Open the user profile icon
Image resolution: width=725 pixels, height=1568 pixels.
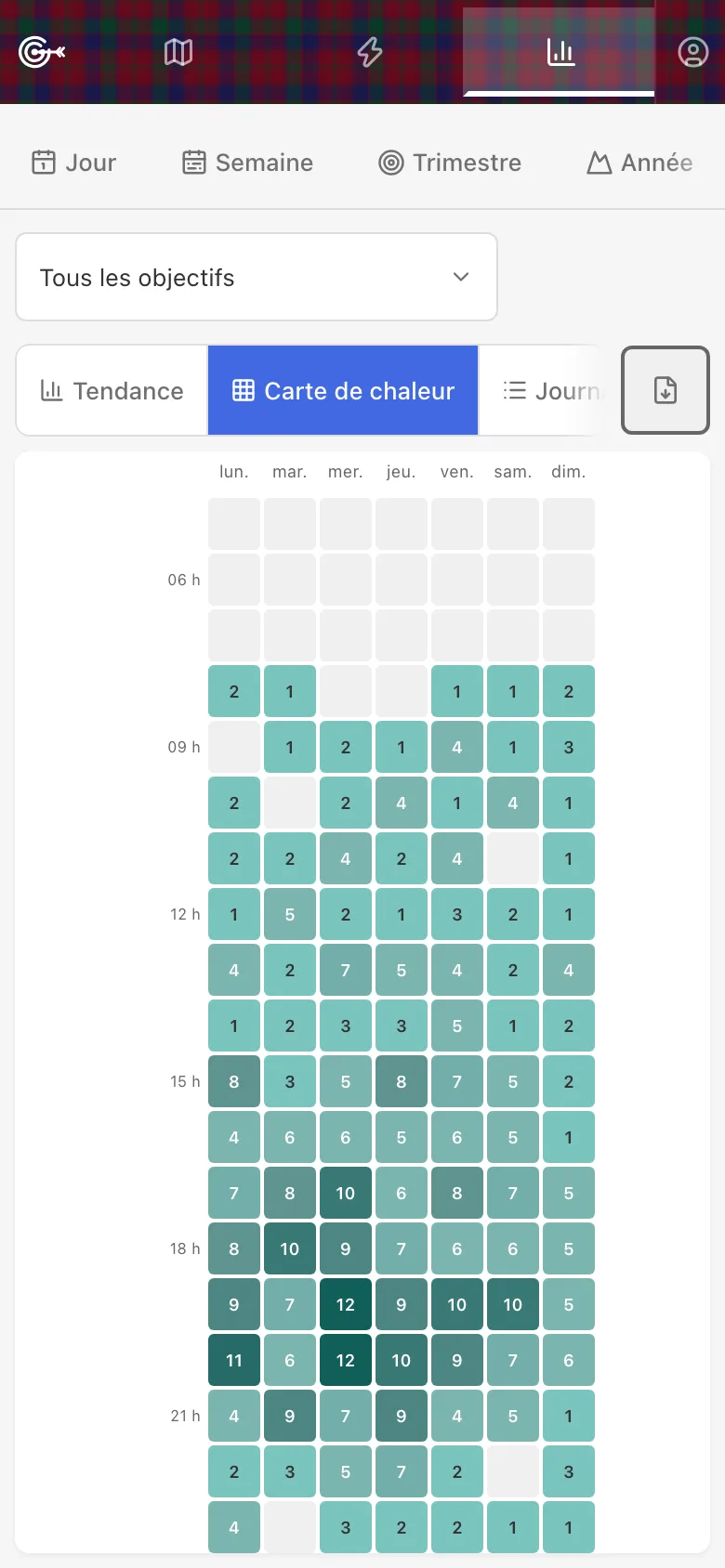pyautogui.click(x=692, y=52)
